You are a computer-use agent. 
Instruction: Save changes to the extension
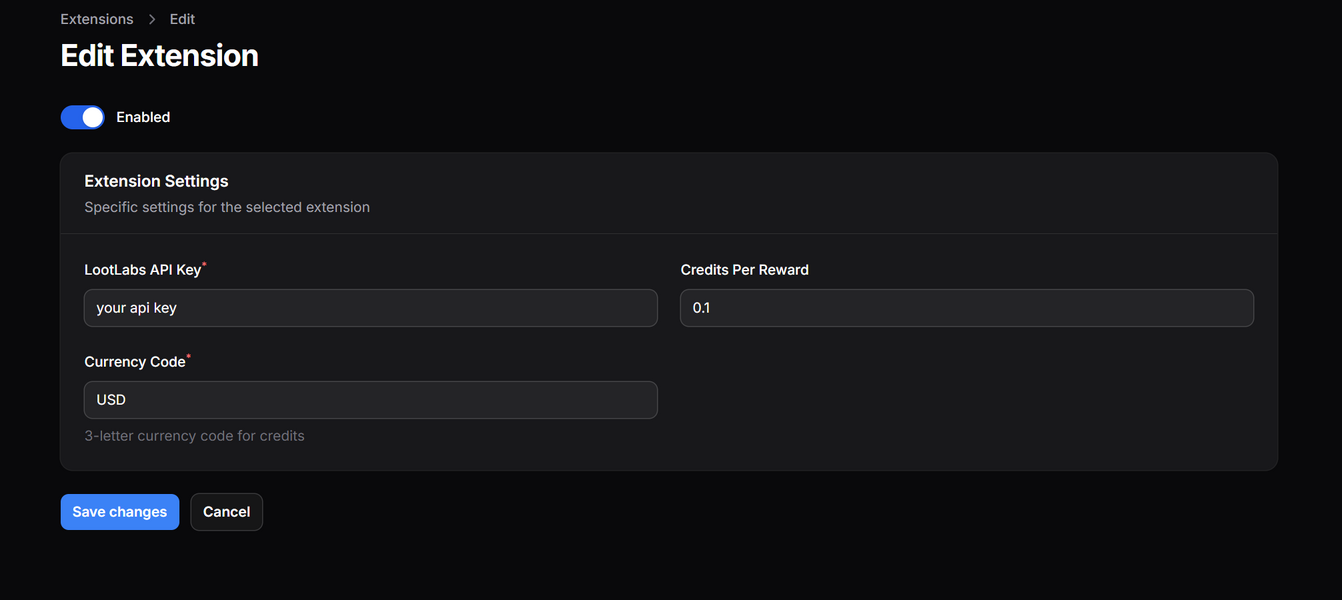coord(120,512)
